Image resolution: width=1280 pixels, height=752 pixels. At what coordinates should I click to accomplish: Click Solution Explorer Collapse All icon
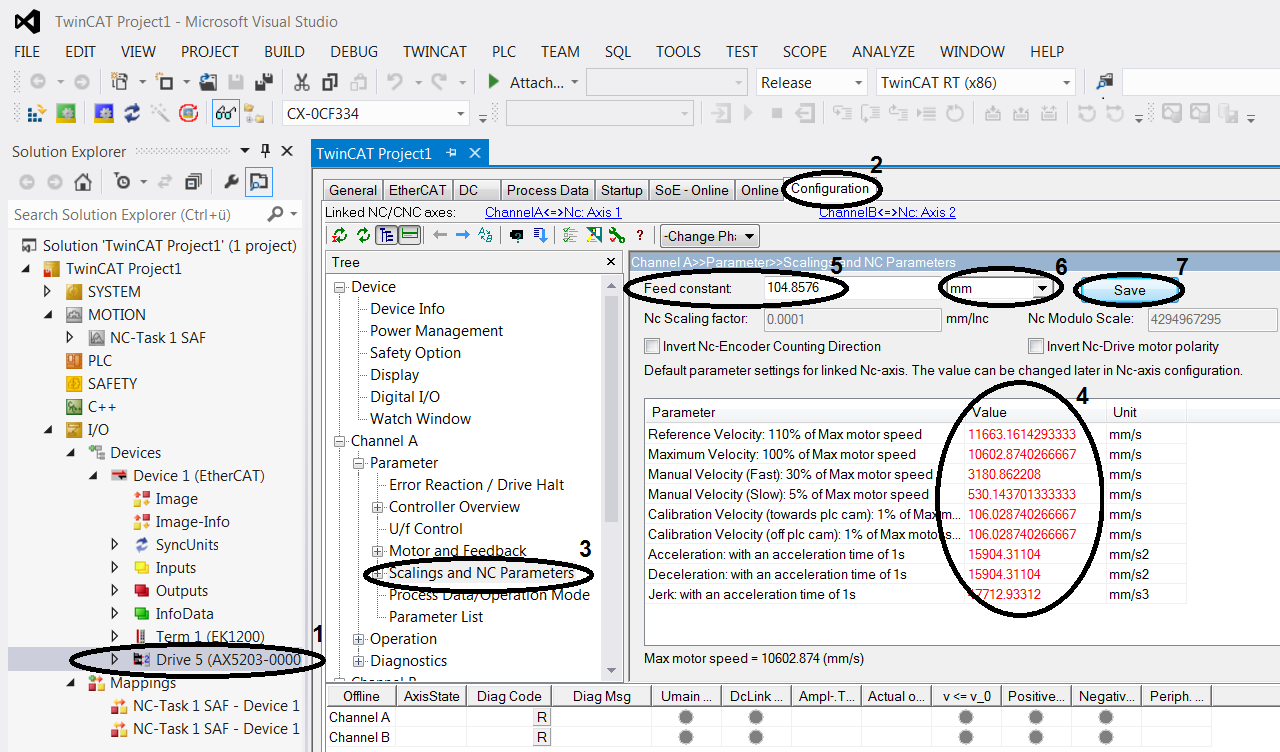193,182
